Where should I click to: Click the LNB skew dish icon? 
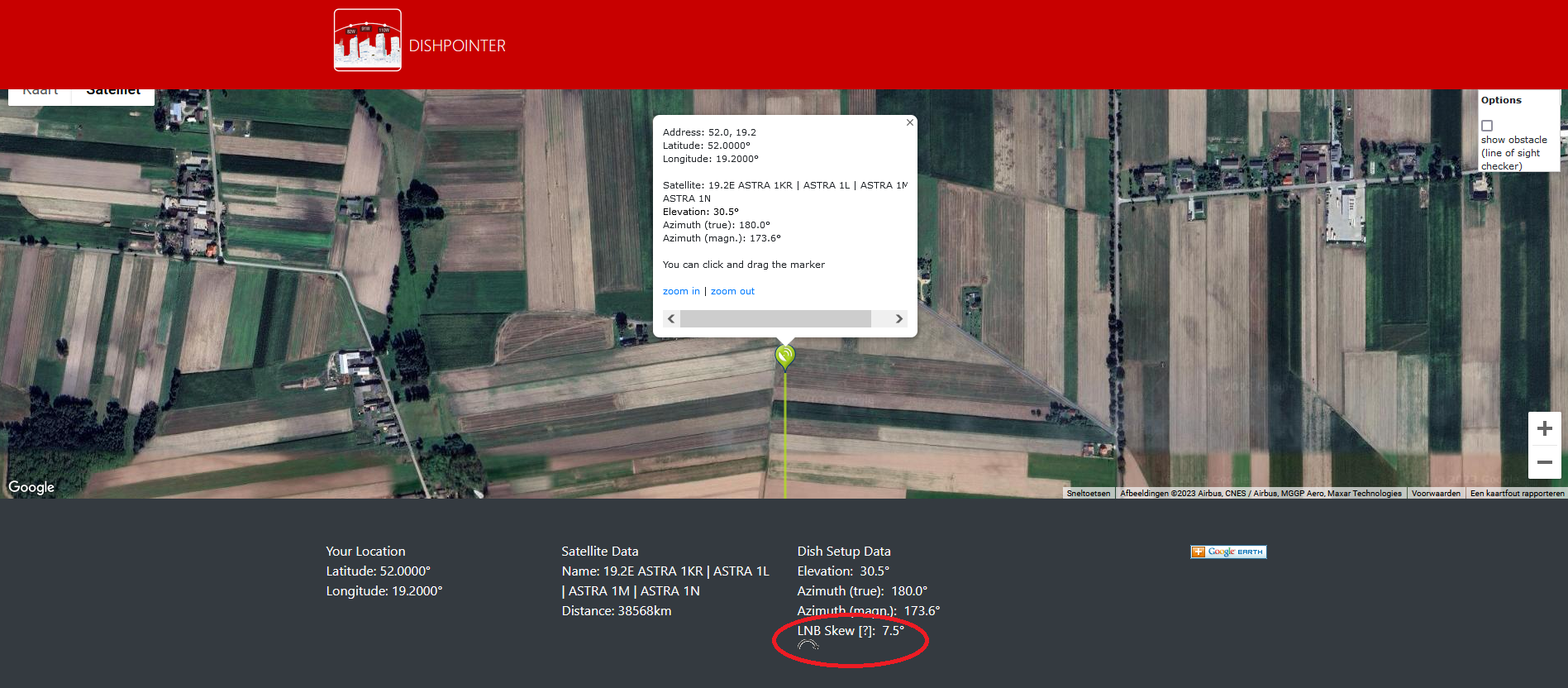pos(808,645)
